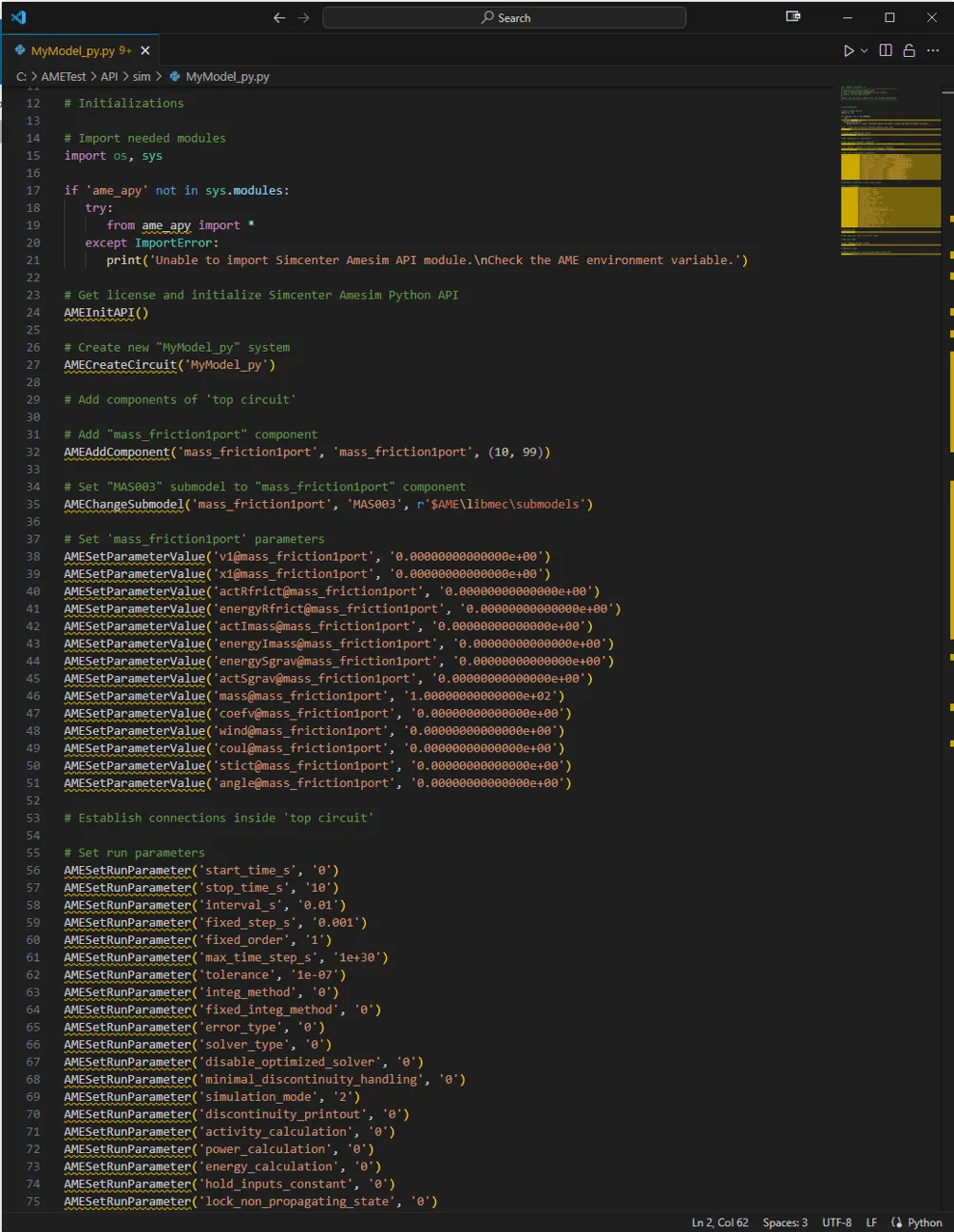The image size is (954, 1232).
Task: Open the API breadcrumb segment
Action: coord(109,76)
